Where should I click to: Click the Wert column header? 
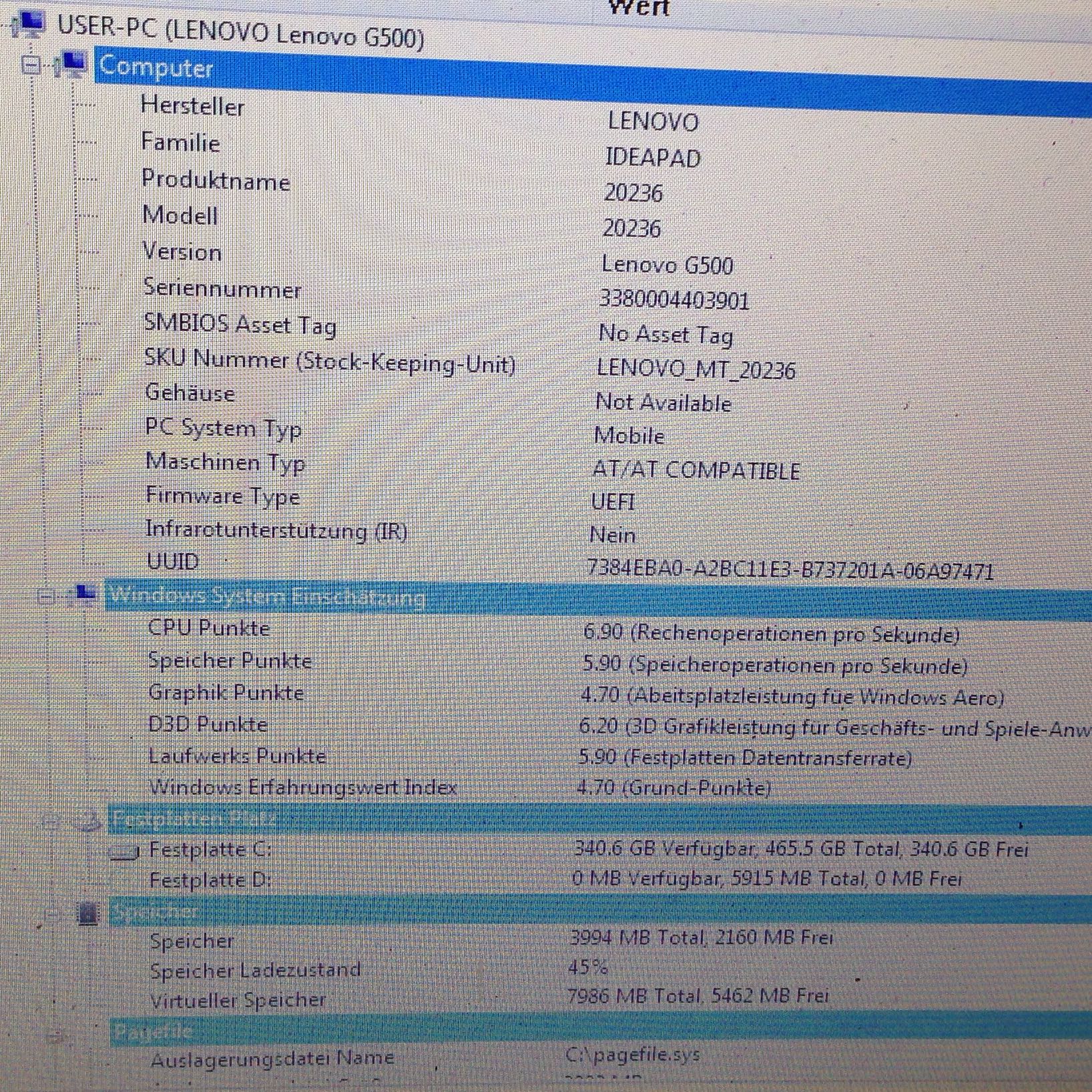639,8
